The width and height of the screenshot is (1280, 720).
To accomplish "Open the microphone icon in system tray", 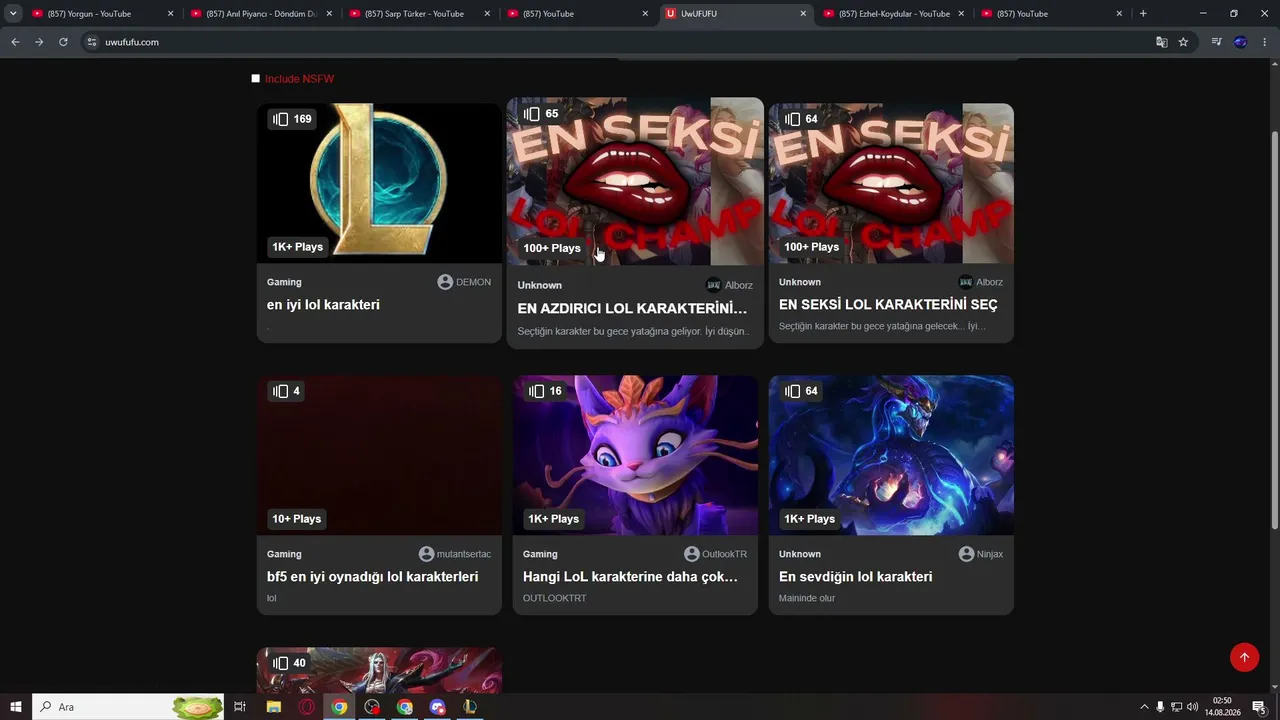I will [x=1160, y=707].
